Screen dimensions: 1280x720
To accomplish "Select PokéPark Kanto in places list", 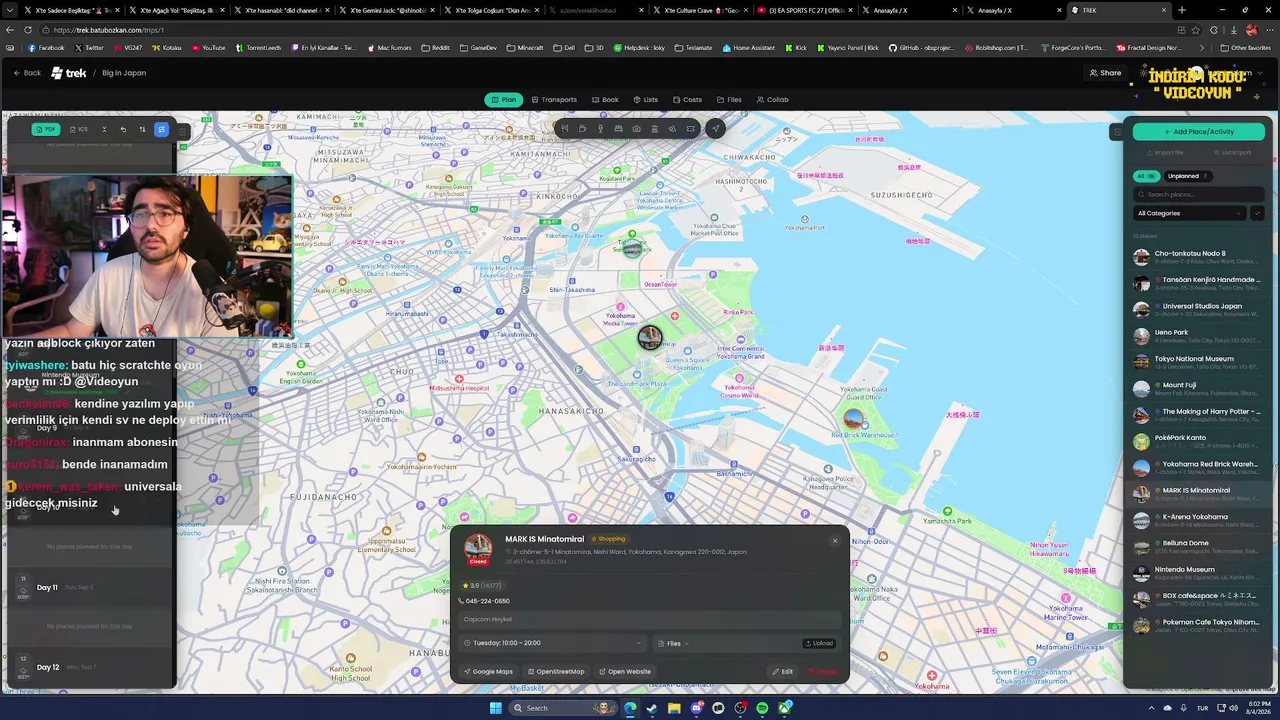I will pos(1198,441).
